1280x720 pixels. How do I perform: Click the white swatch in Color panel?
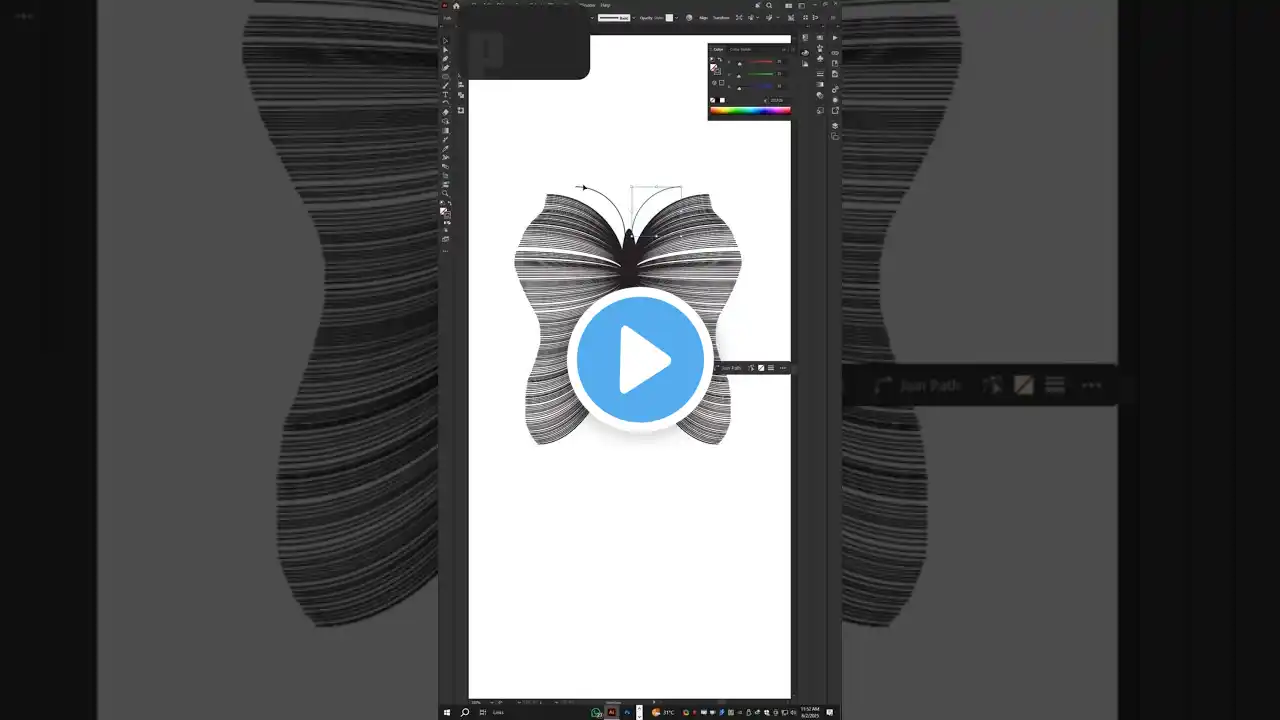click(722, 100)
